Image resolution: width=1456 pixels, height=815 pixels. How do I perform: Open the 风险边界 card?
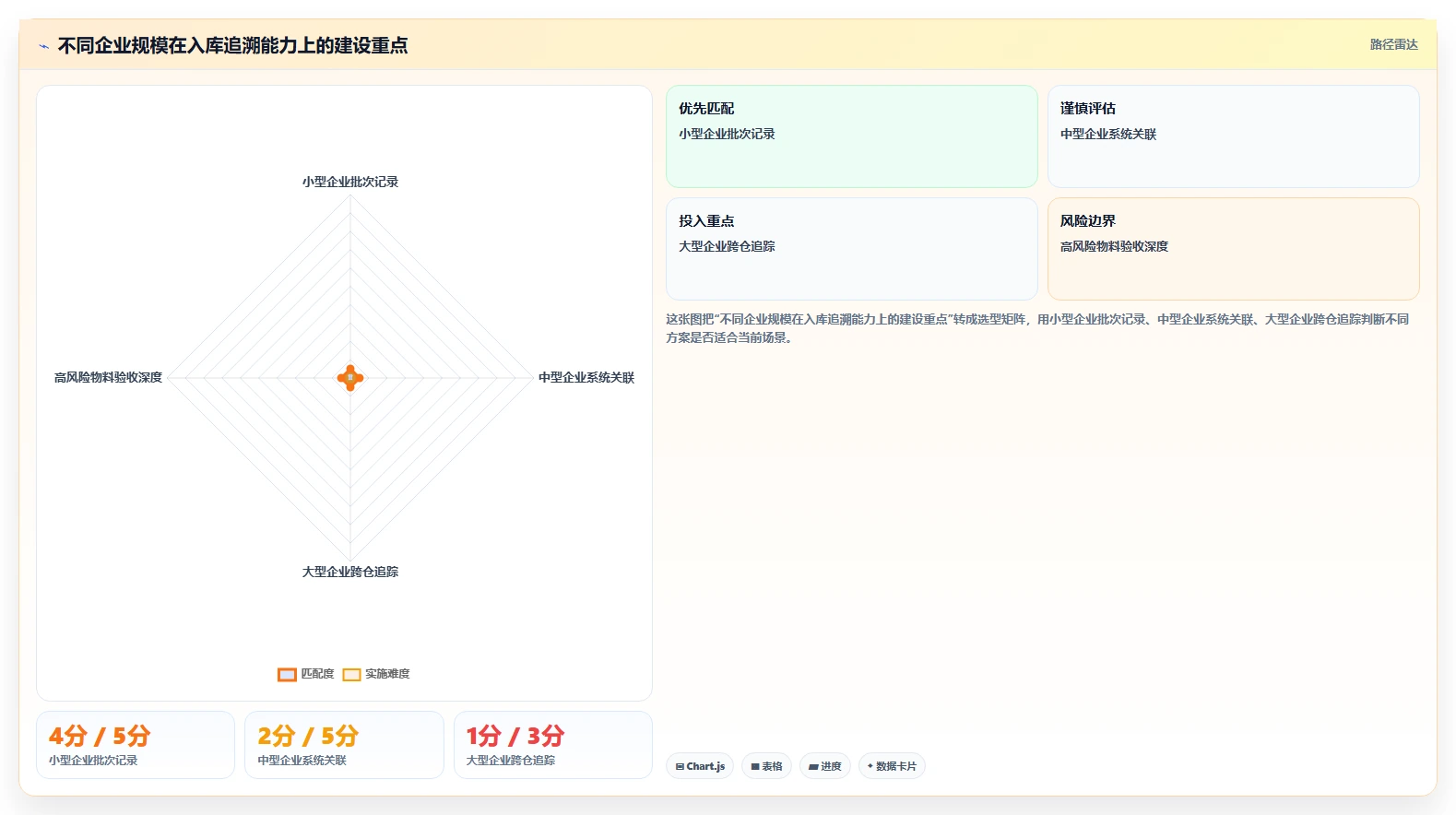[1233, 249]
